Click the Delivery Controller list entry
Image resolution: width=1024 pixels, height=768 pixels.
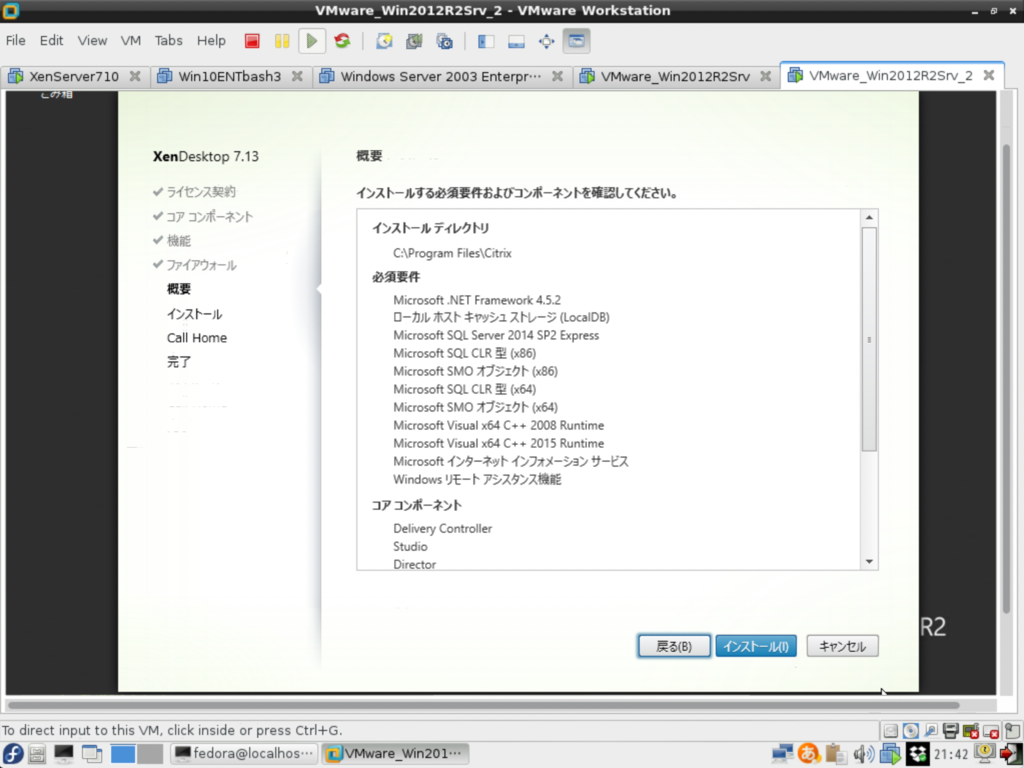coord(443,529)
